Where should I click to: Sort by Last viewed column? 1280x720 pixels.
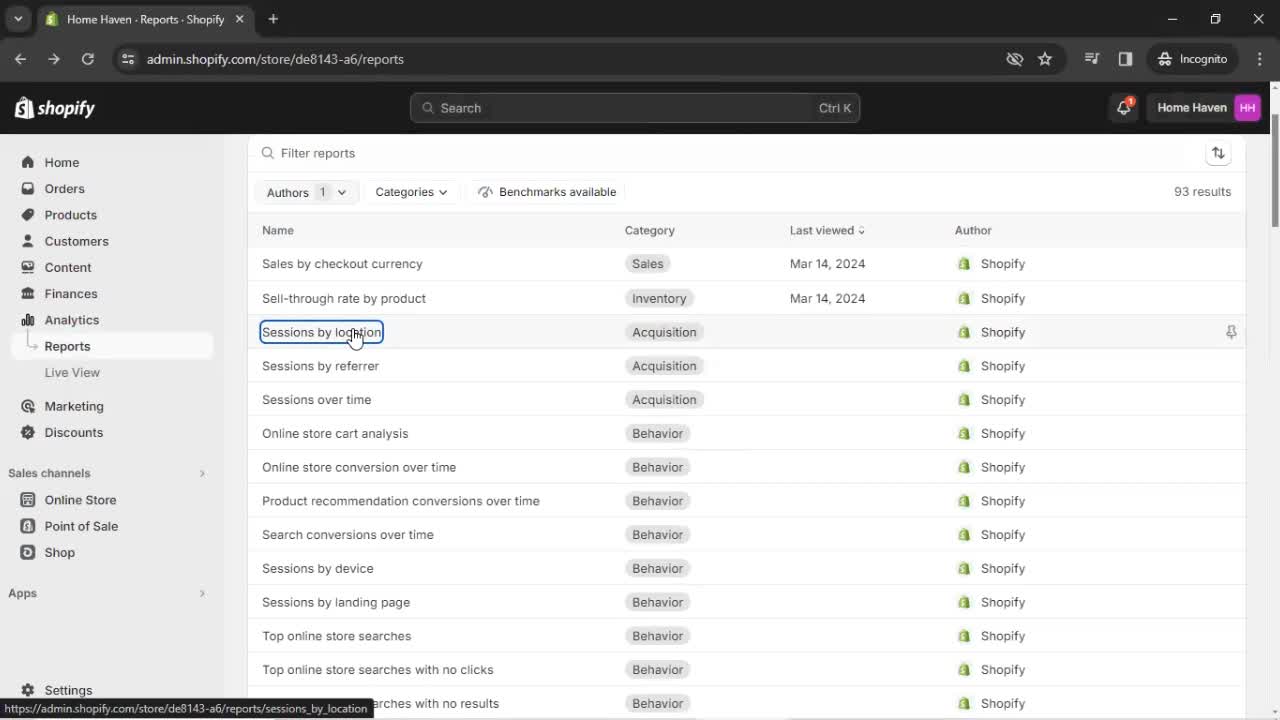point(827,230)
